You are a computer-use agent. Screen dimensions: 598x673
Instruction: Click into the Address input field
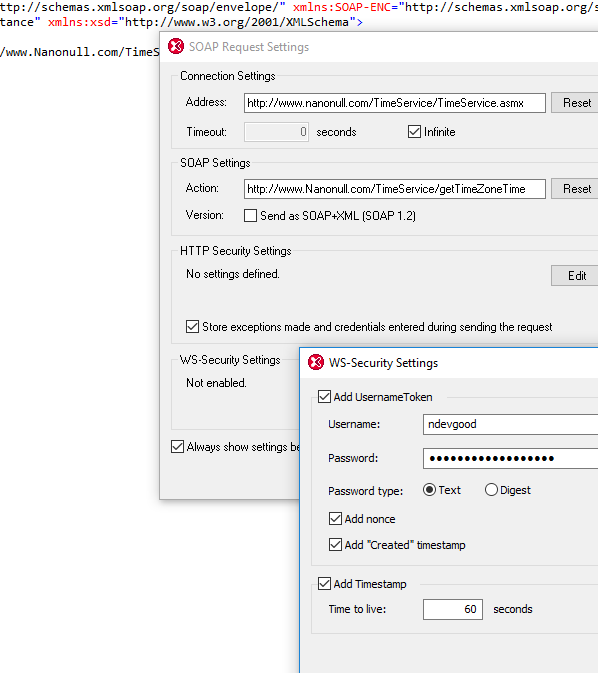[395, 103]
